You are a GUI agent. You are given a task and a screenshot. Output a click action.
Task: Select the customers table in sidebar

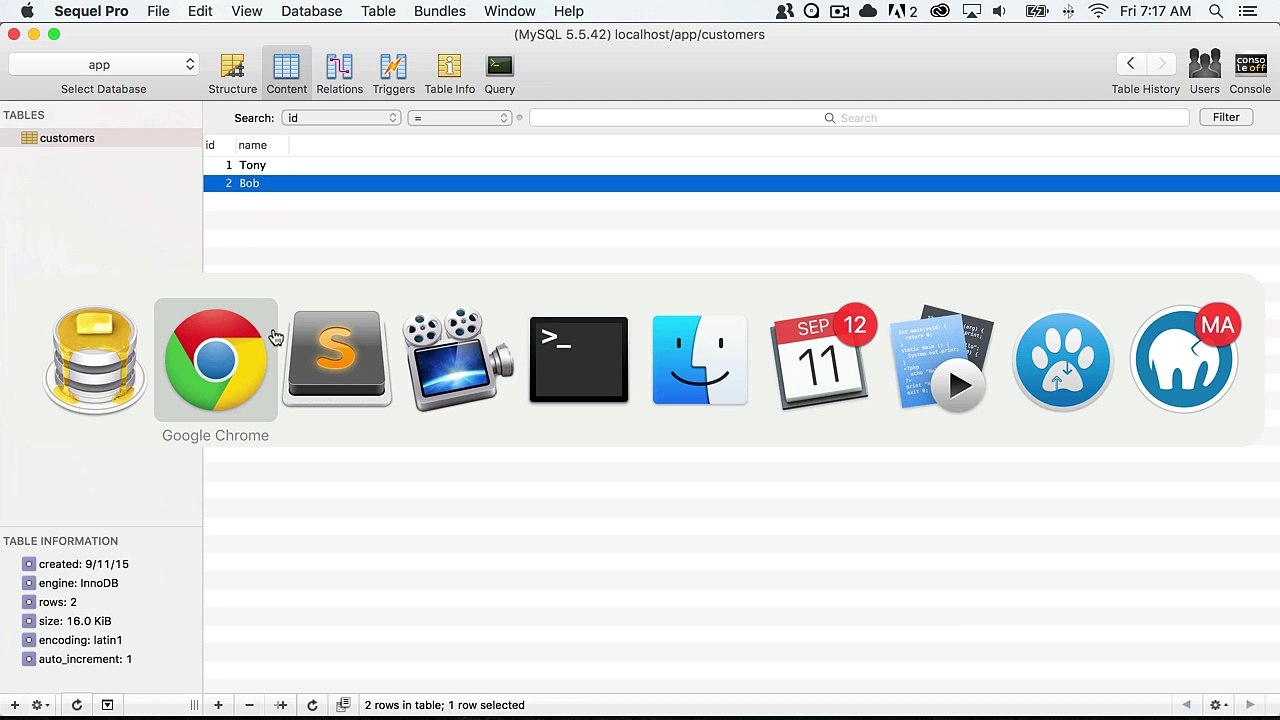coord(101,138)
